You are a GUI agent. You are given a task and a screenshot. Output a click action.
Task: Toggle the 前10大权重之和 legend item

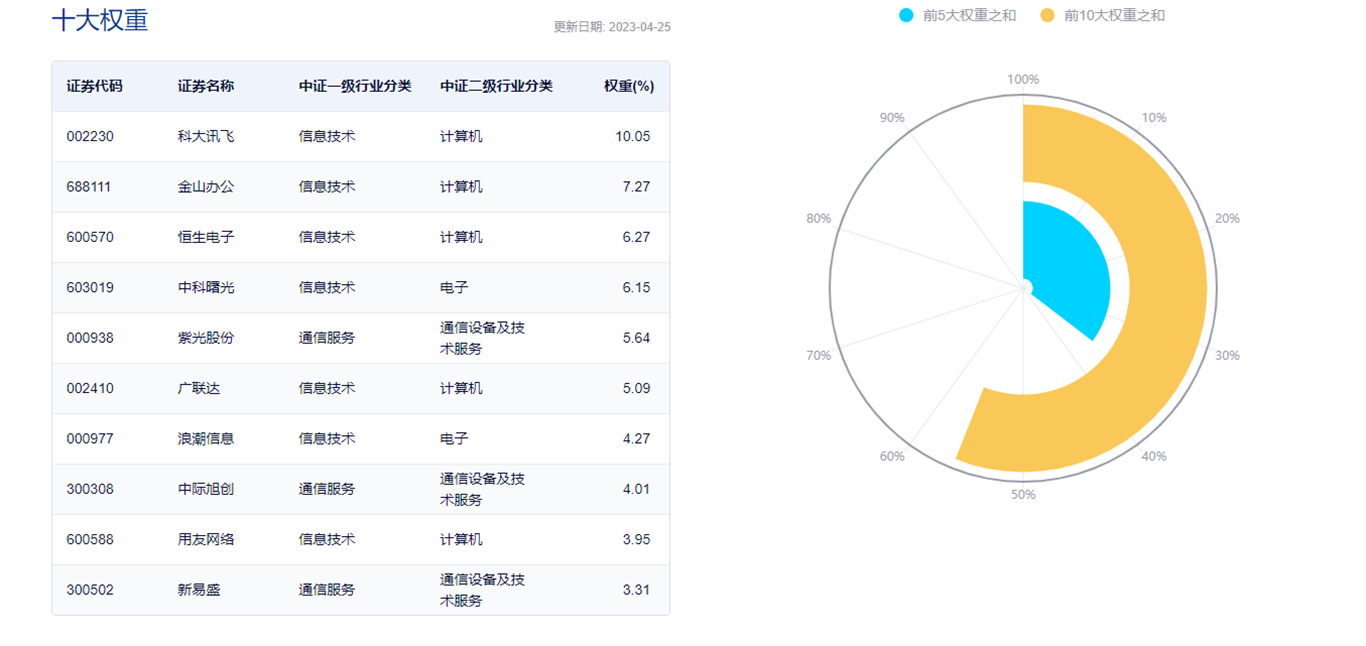coord(1102,15)
